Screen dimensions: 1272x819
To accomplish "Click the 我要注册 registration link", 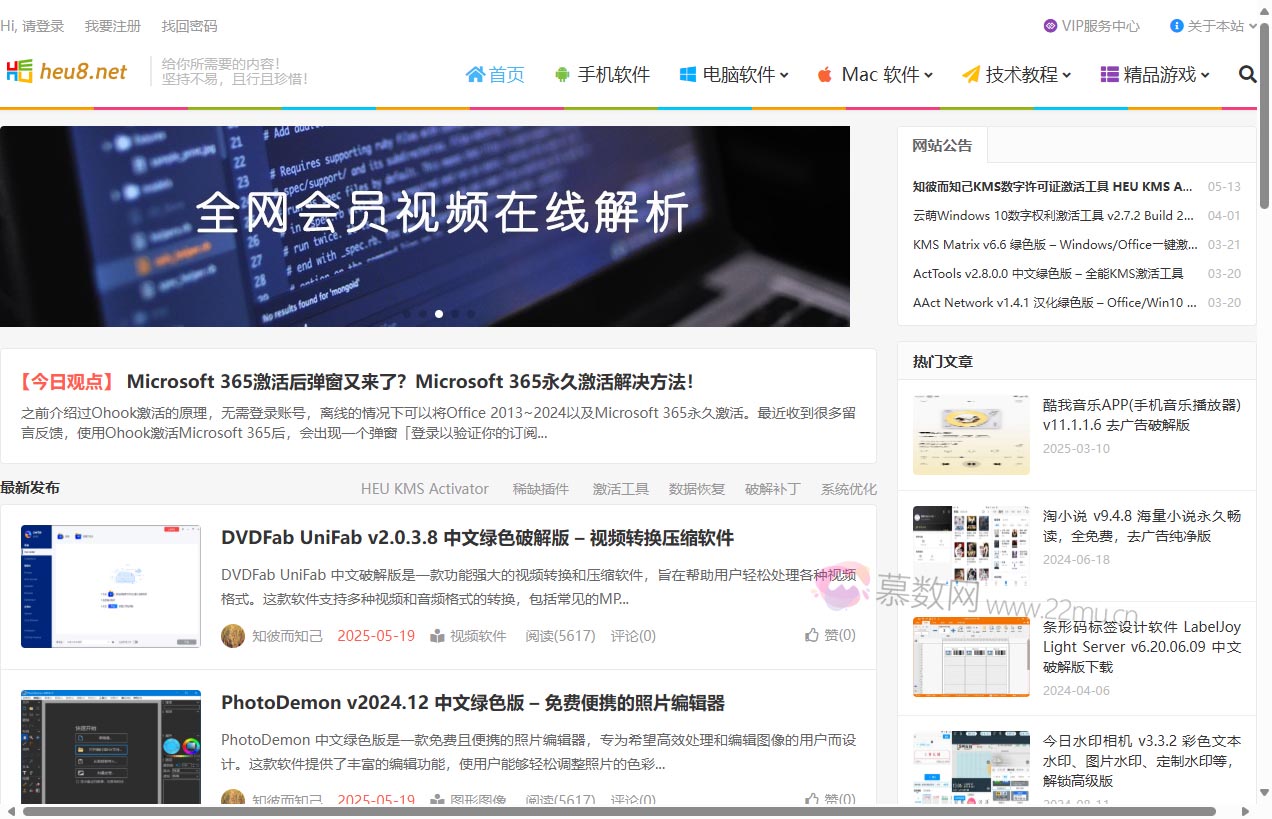I will pyautogui.click(x=112, y=26).
